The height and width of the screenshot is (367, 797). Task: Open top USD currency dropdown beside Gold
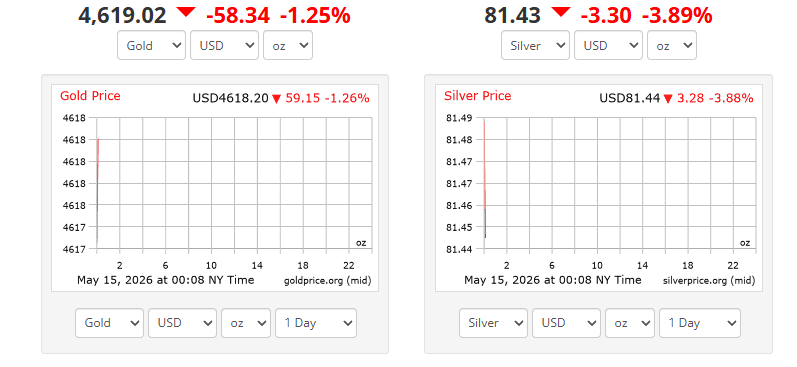click(225, 45)
